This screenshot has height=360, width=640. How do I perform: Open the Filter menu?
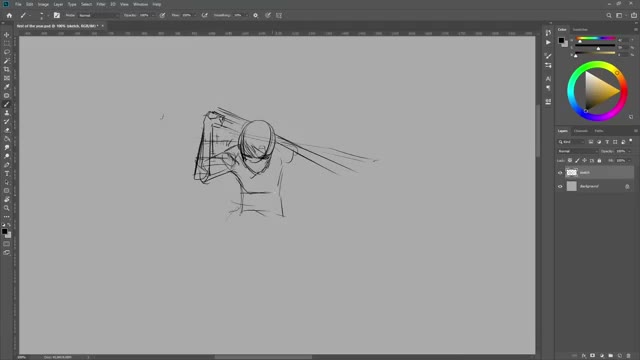[x=101, y=4]
